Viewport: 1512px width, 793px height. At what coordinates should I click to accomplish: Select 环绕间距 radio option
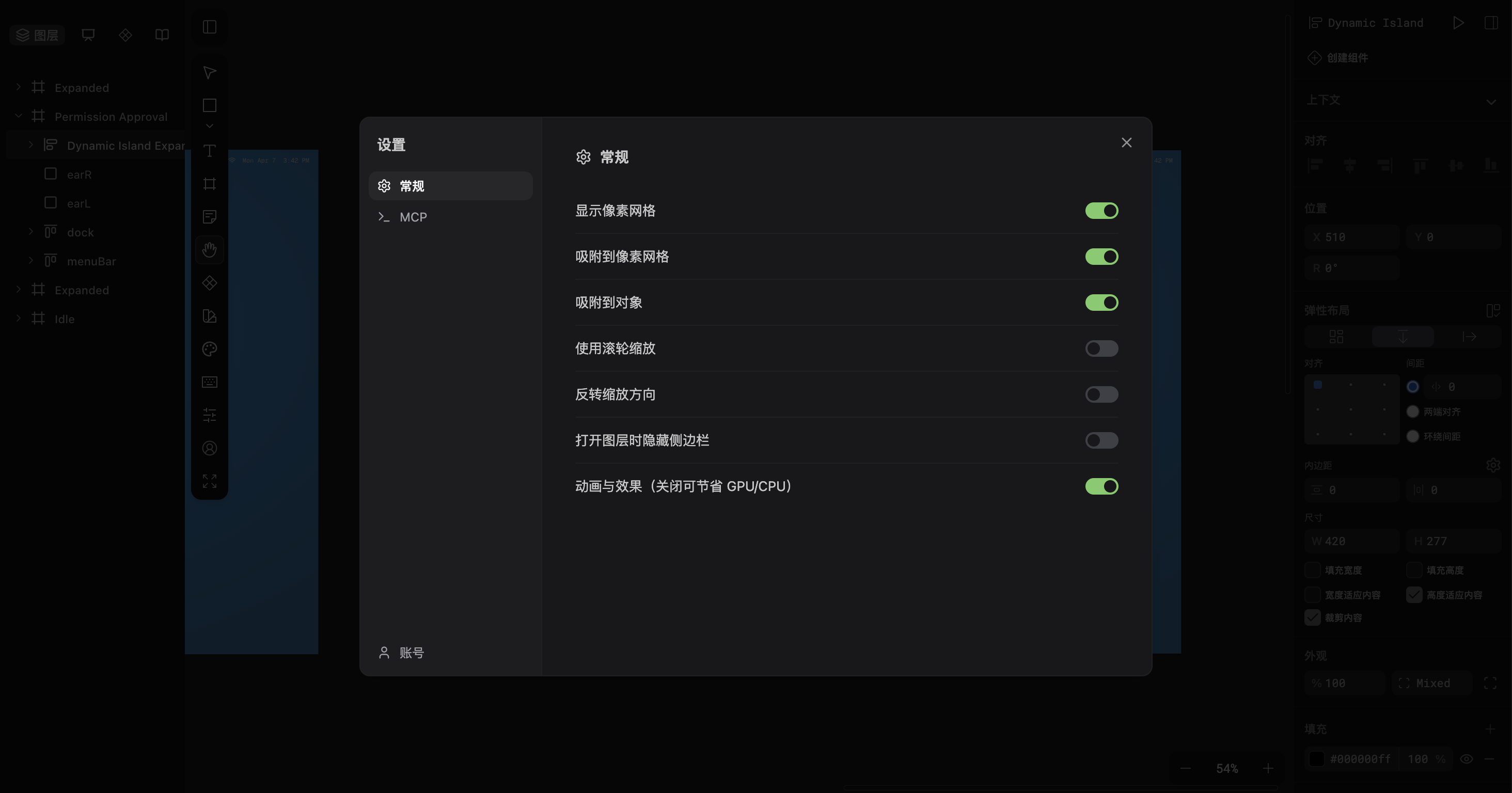point(1413,436)
